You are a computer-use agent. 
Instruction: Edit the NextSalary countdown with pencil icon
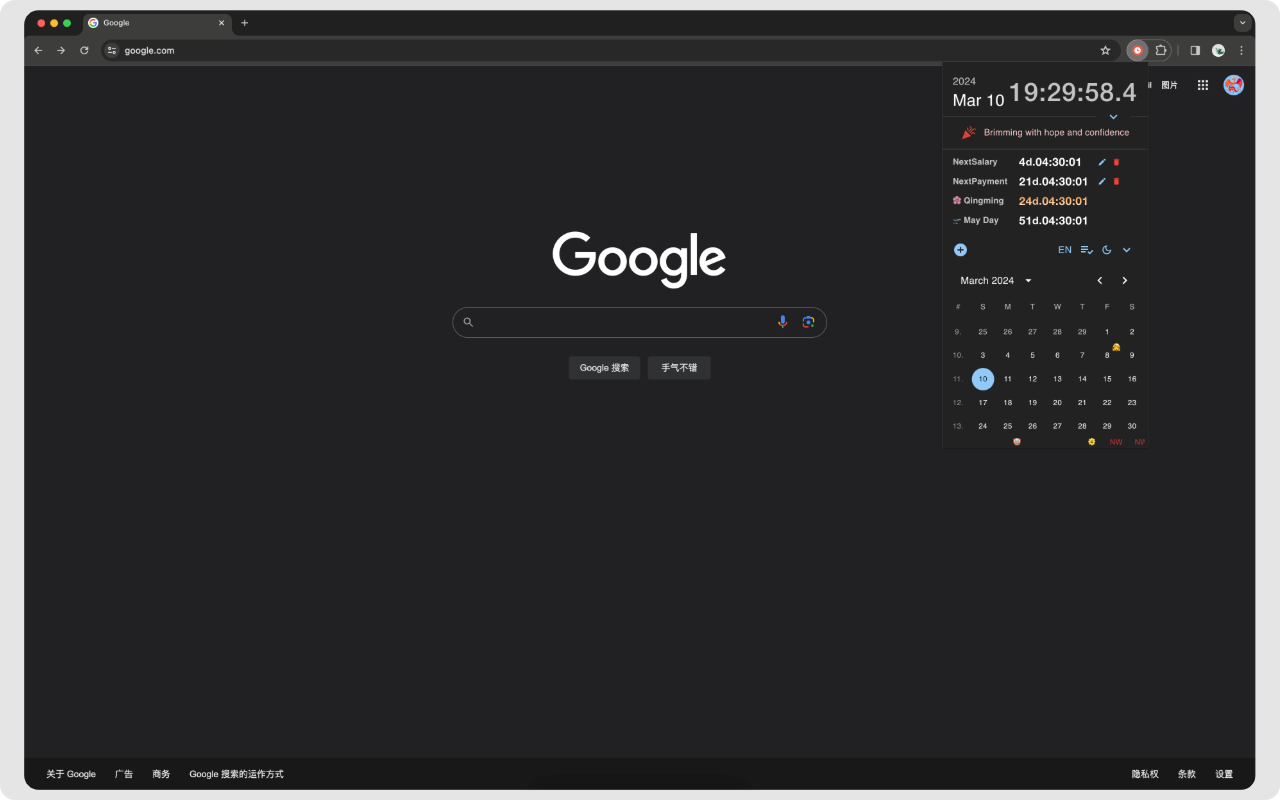tap(1102, 162)
